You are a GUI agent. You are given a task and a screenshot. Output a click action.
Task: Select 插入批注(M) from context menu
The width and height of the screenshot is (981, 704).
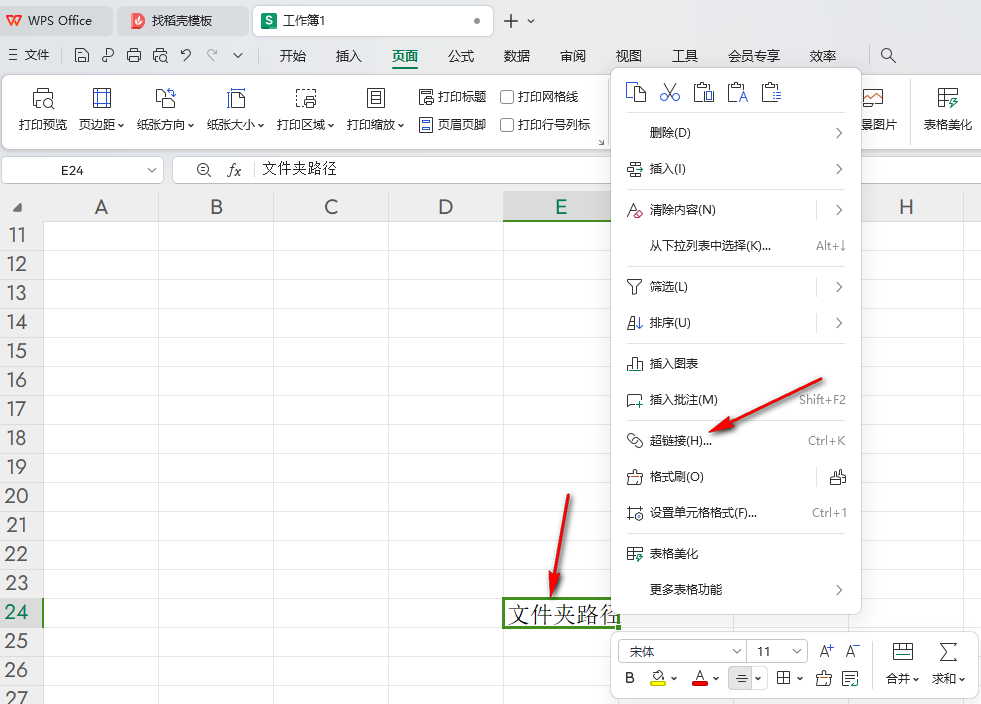click(x=736, y=400)
